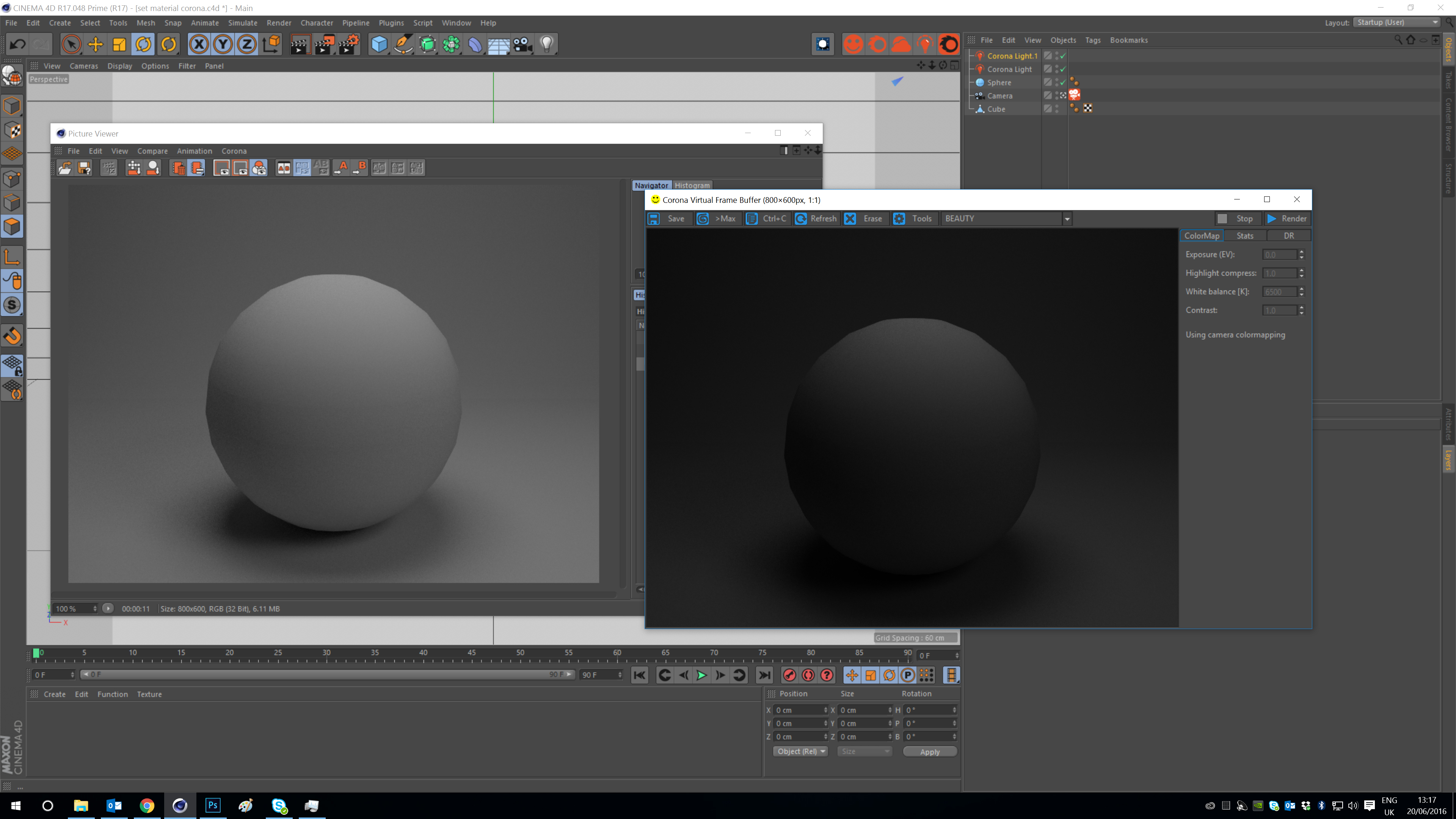Open the Simulate menu
Screen dimensions: 1456x819
pos(243,23)
